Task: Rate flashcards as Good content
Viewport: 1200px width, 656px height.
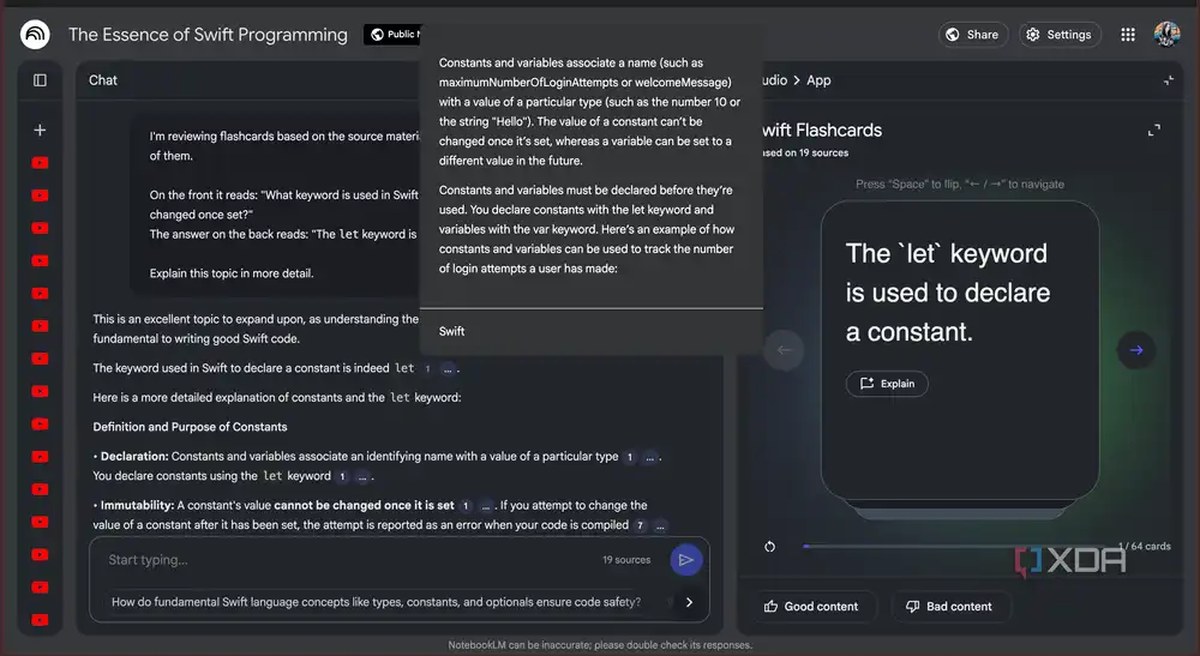Action: tap(811, 606)
